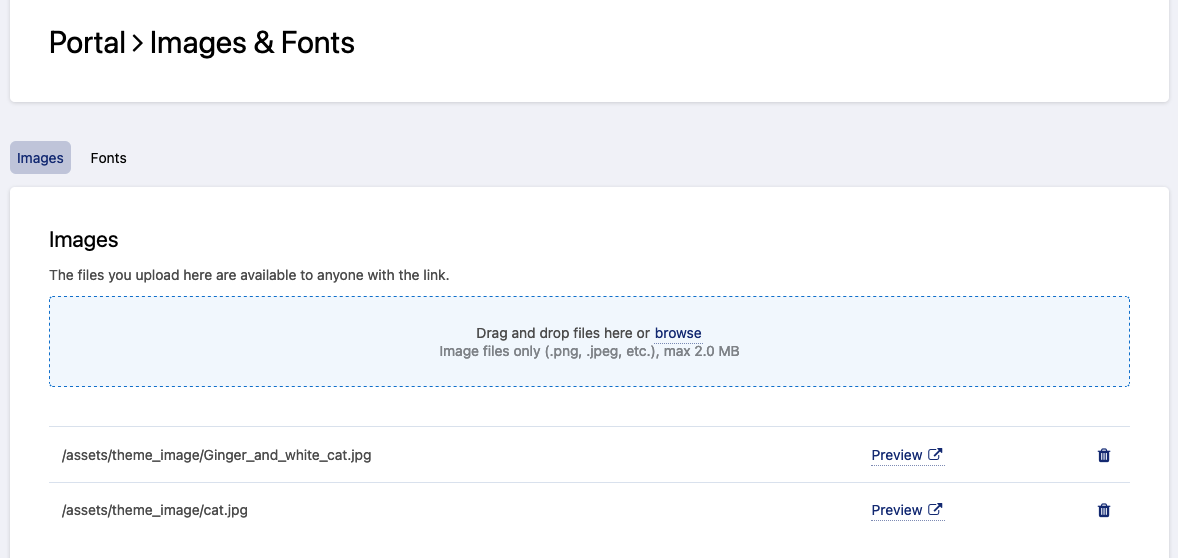Open the Preview link for Ginger_and_white_cat.jpg
Image resolution: width=1178 pixels, height=558 pixels.
click(896, 455)
